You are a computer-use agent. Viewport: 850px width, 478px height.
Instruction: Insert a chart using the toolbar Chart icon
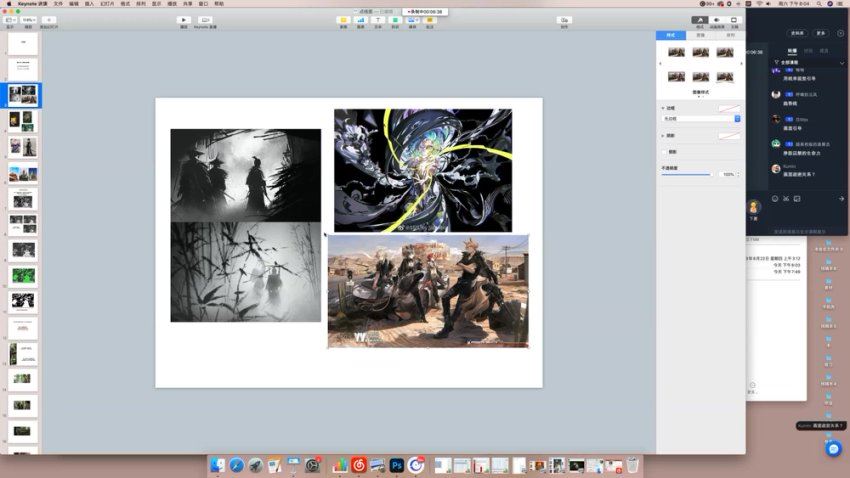(360, 20)
